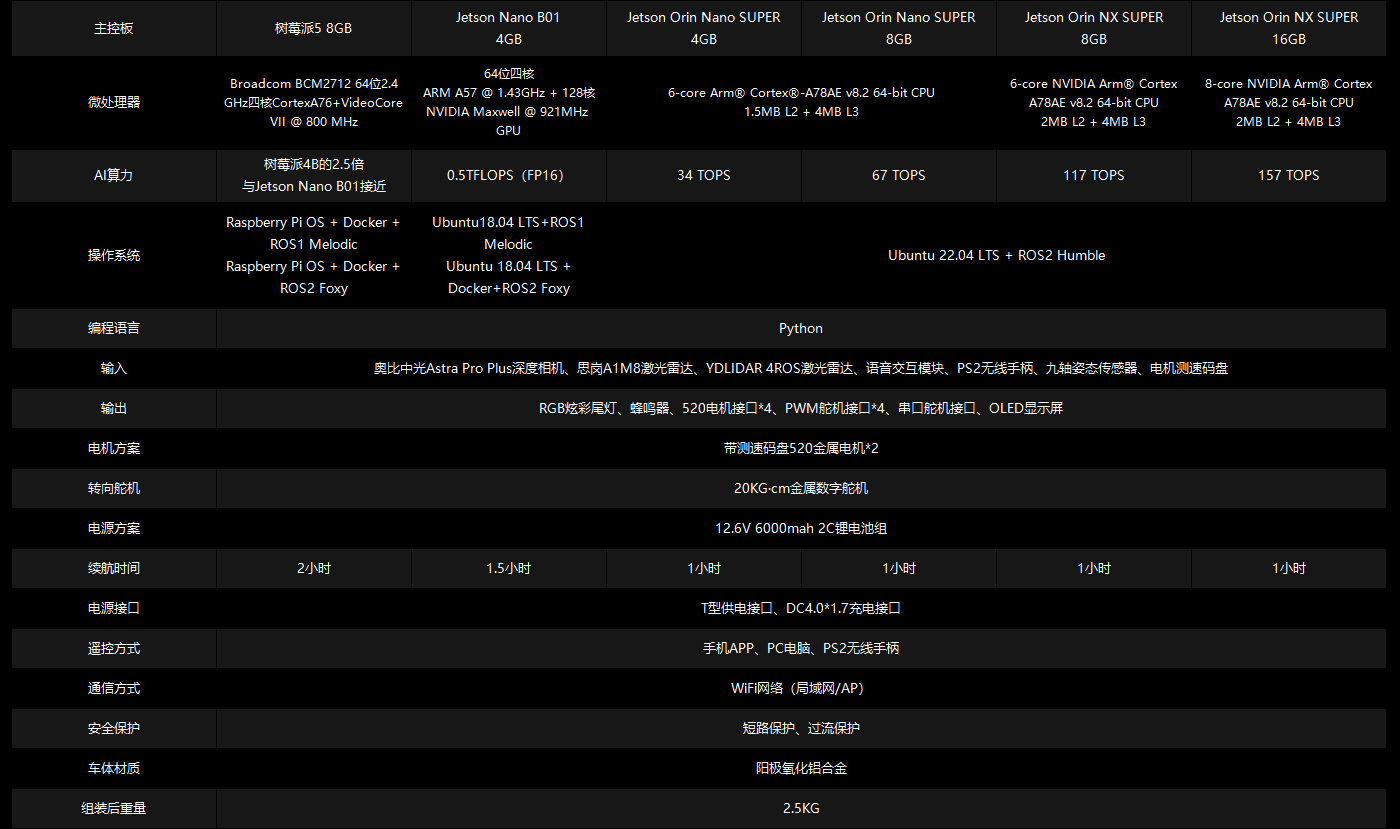Click the 电源接口 row label
This screenshot has height=829, width=1400.
point(114,608)
